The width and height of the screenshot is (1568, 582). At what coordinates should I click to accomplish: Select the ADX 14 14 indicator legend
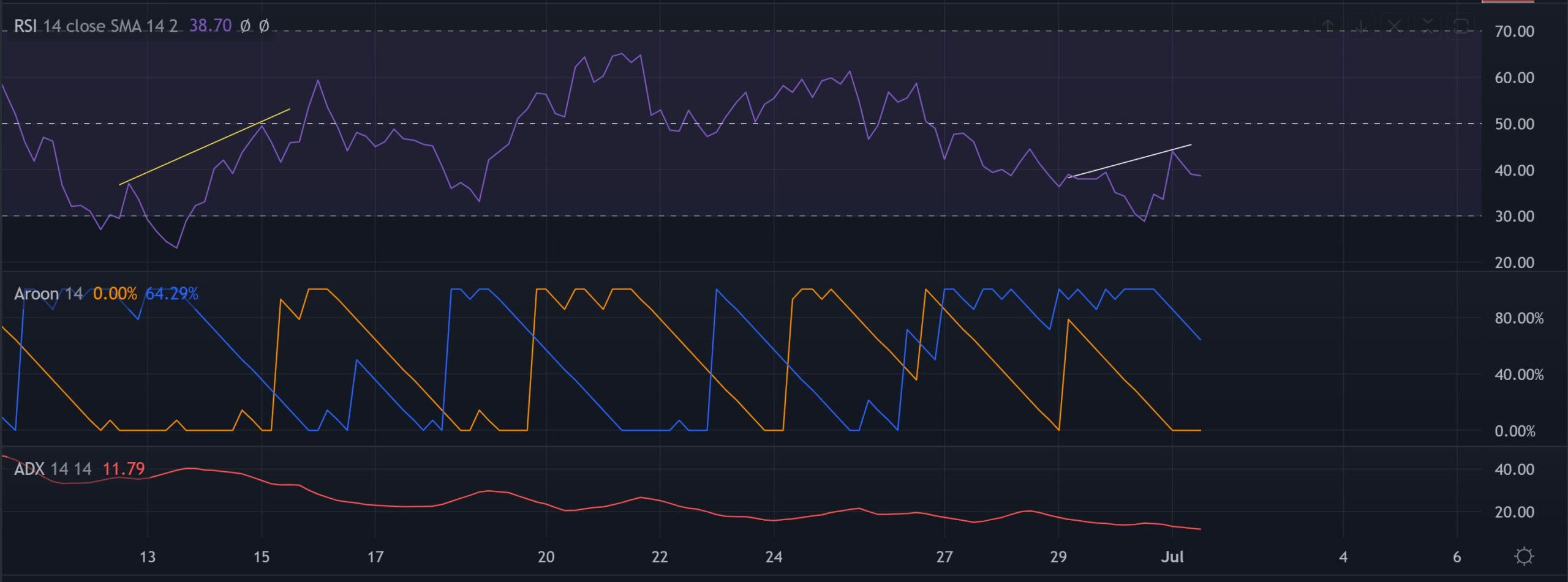[x=52, y=469]
